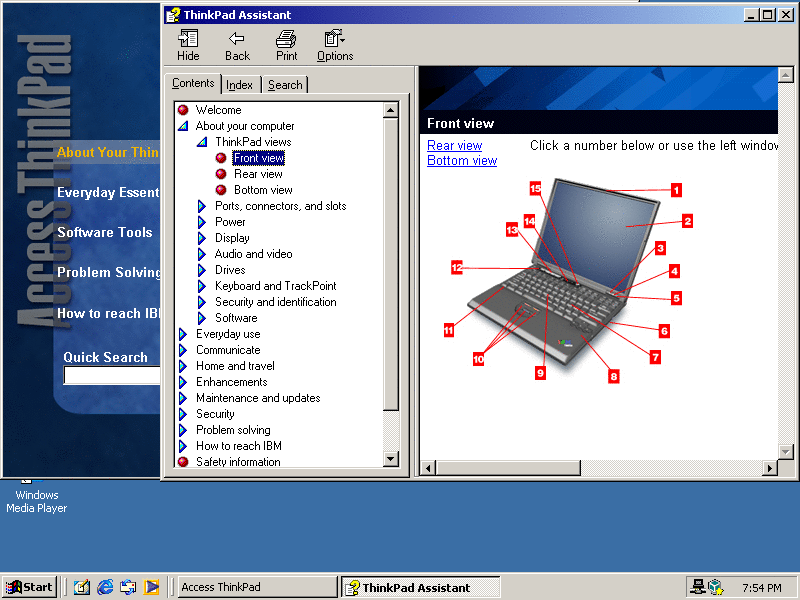The height and width of the screenshot is (600, 800).
Task: Switch to the Index tab
Action: 240,84
